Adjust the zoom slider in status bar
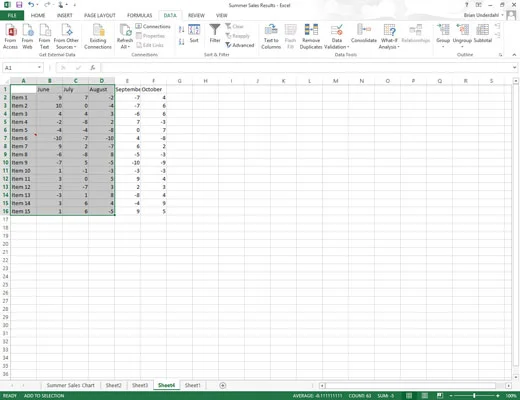 pos(474,396)
